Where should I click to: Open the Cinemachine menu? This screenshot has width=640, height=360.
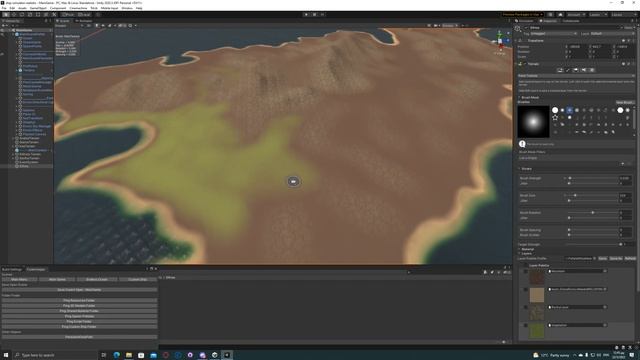[78, 8]
